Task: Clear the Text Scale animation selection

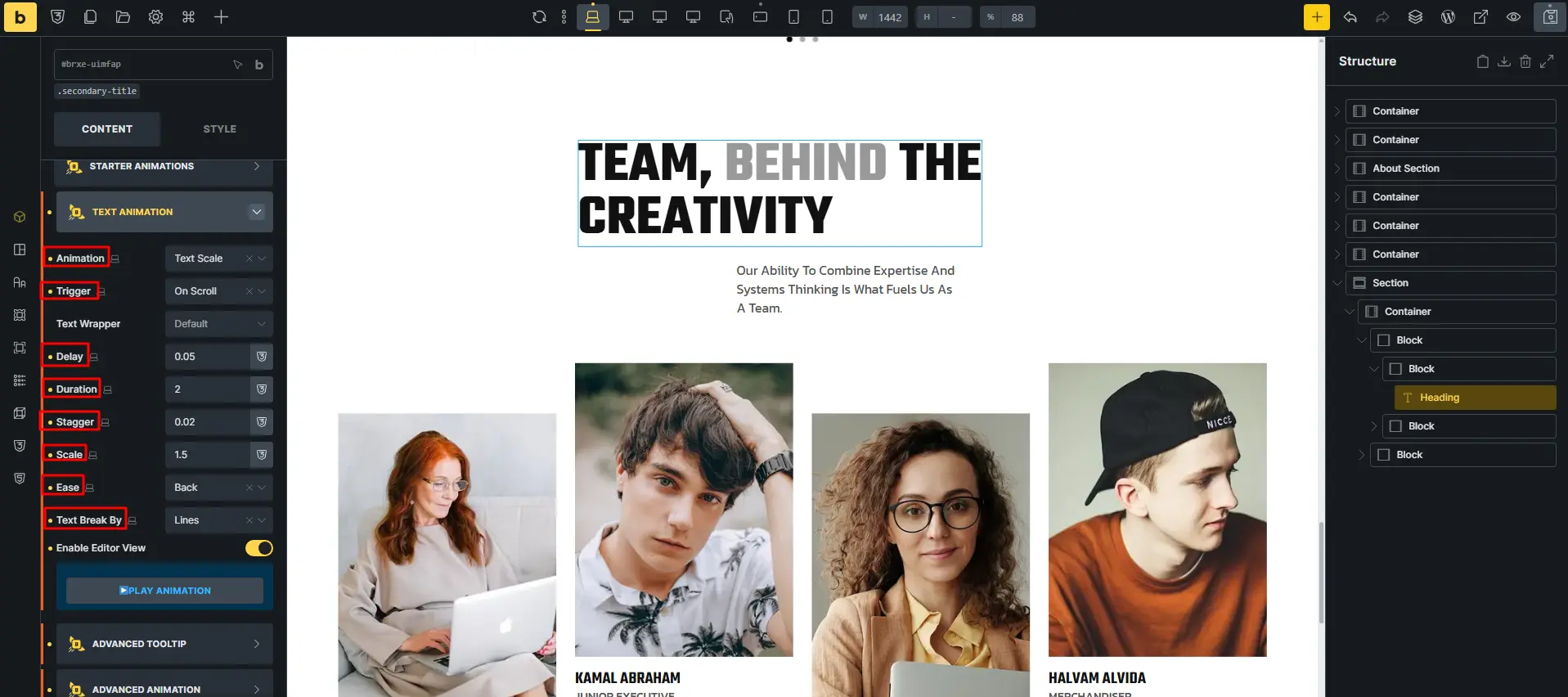Action: click(249, 259)
